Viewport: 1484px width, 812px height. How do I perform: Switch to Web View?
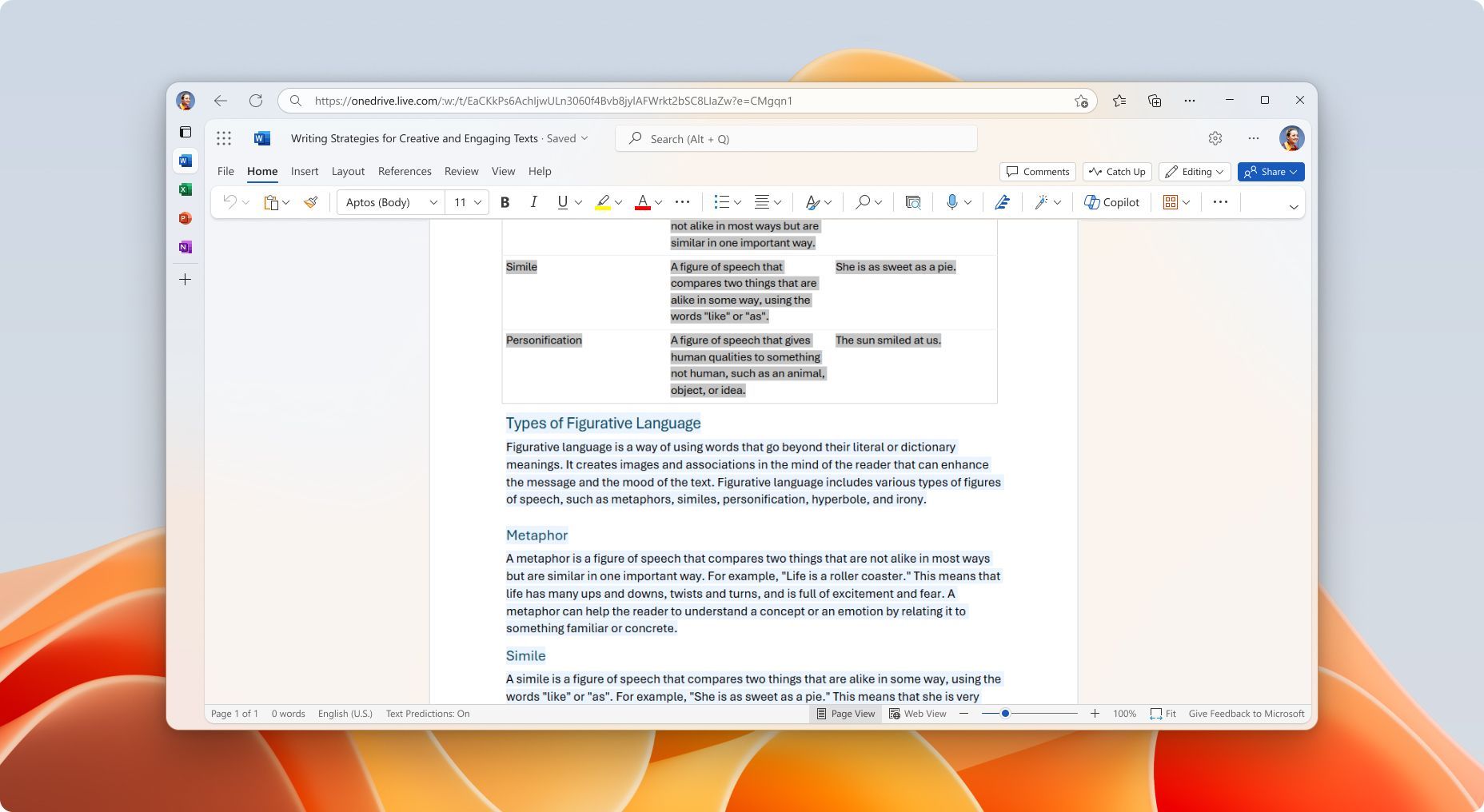pyautogui.click(x=917, y=714)
